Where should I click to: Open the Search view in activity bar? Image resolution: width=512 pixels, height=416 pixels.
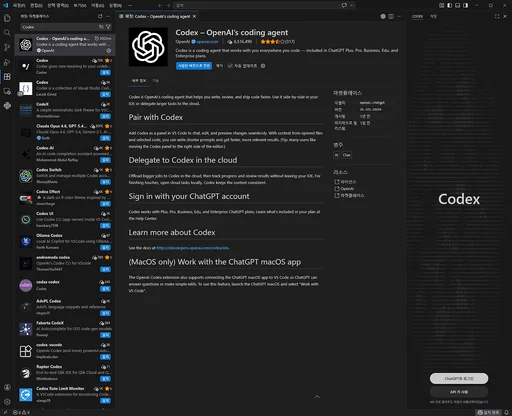7,33
